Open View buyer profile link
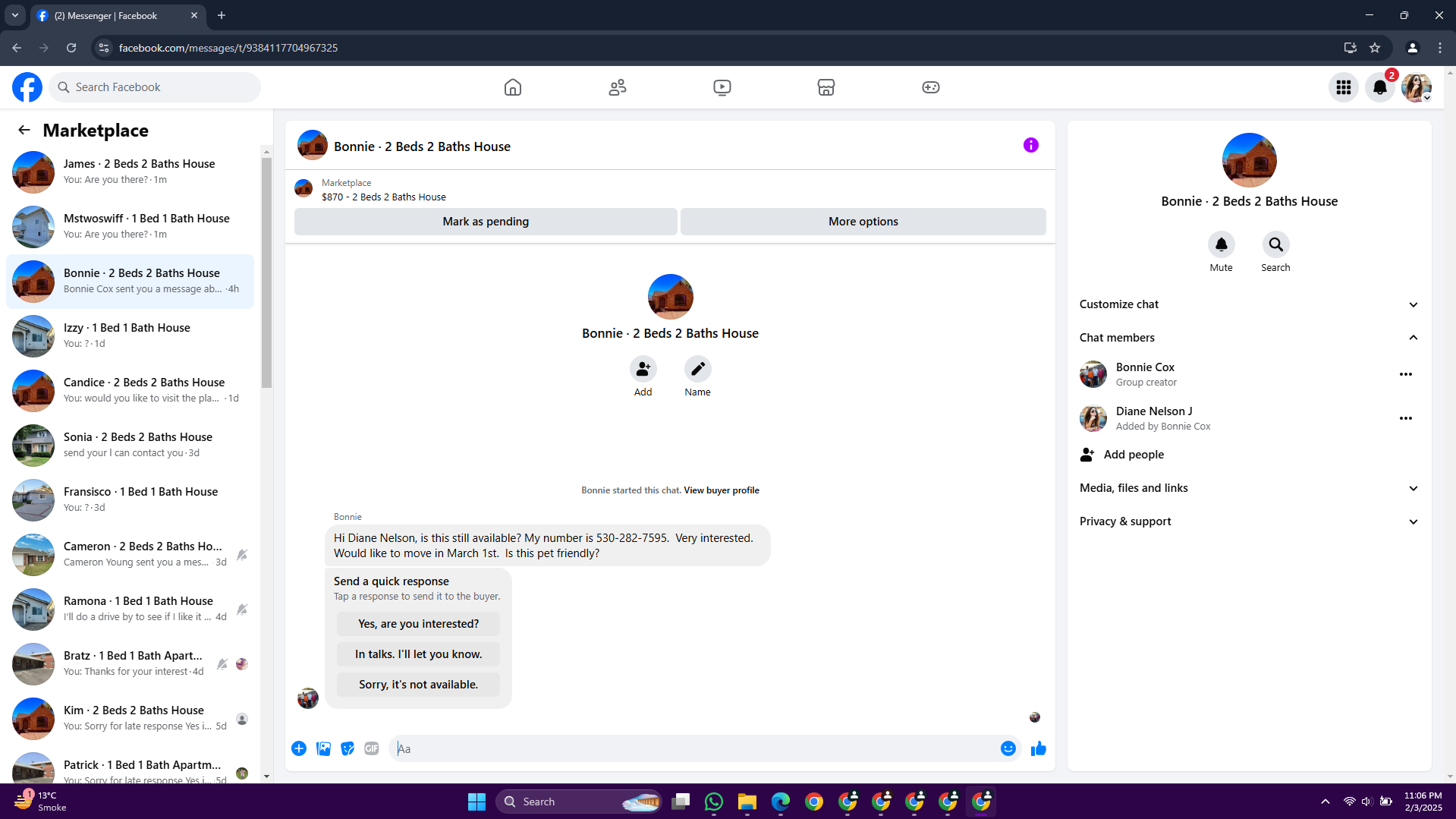Viewport: 1456px width, 819px height. [722, 490]
